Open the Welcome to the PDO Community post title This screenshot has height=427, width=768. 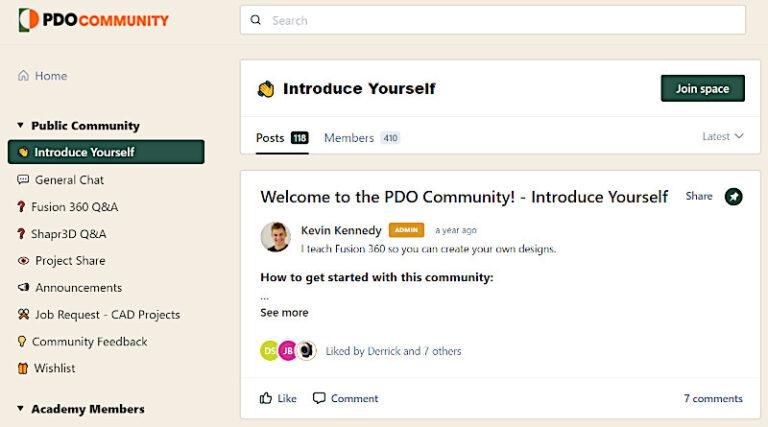464,197
